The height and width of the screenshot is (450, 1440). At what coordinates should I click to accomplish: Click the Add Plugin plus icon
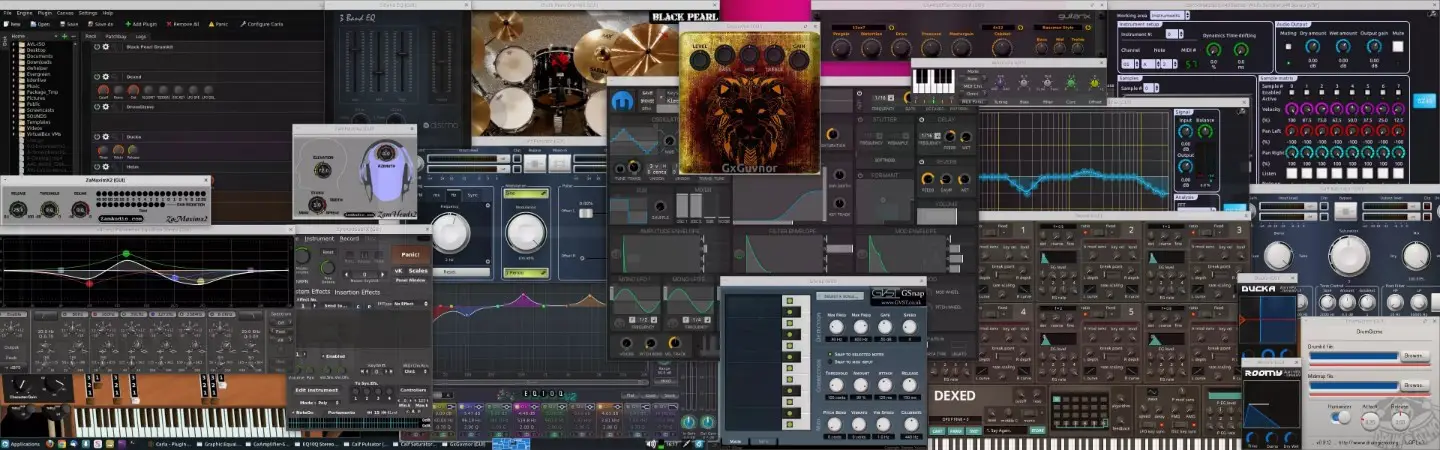(127, 23)
